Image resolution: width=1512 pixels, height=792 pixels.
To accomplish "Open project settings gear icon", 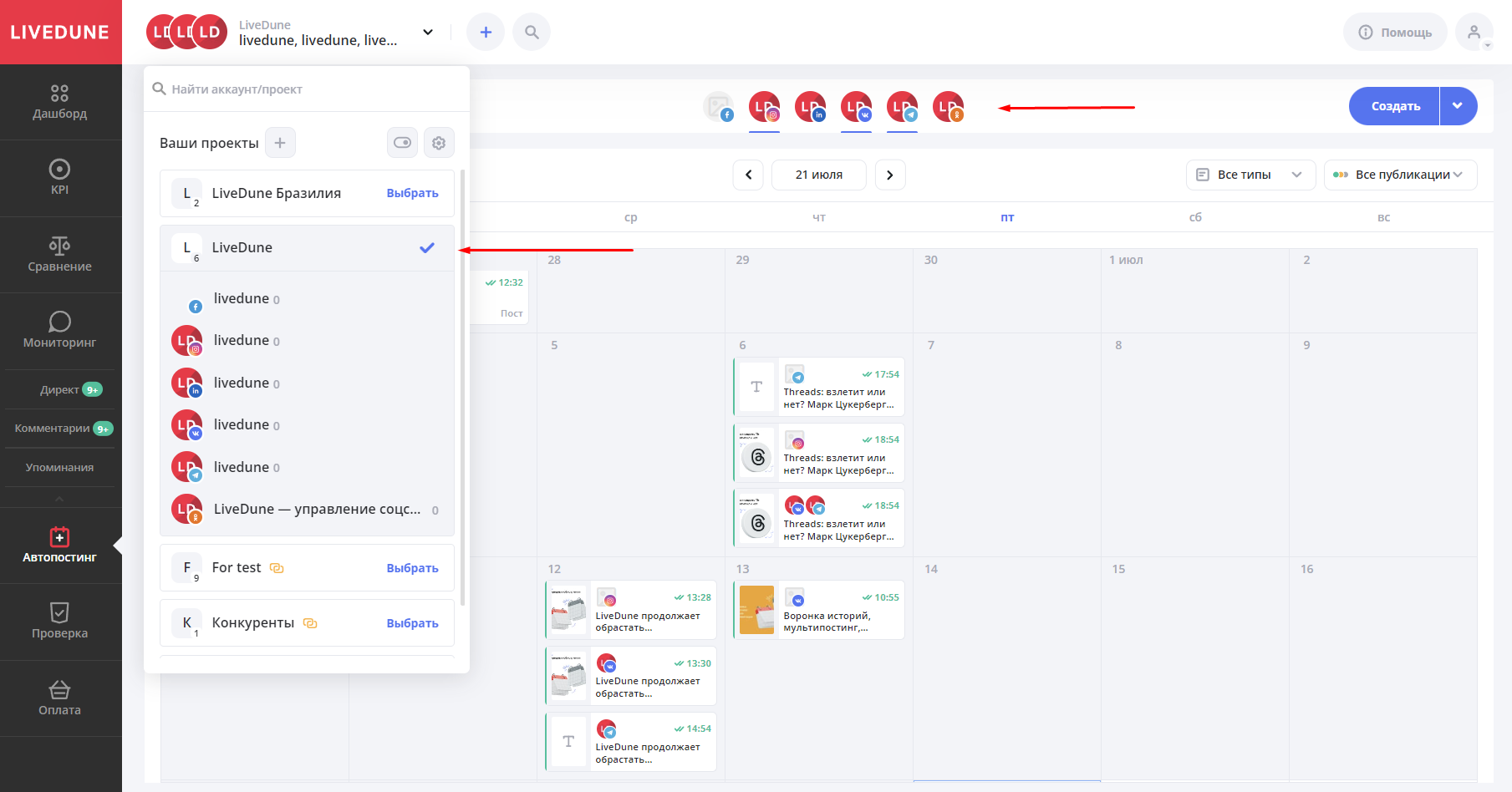I will pyautogui.click(x=439, y=143).
